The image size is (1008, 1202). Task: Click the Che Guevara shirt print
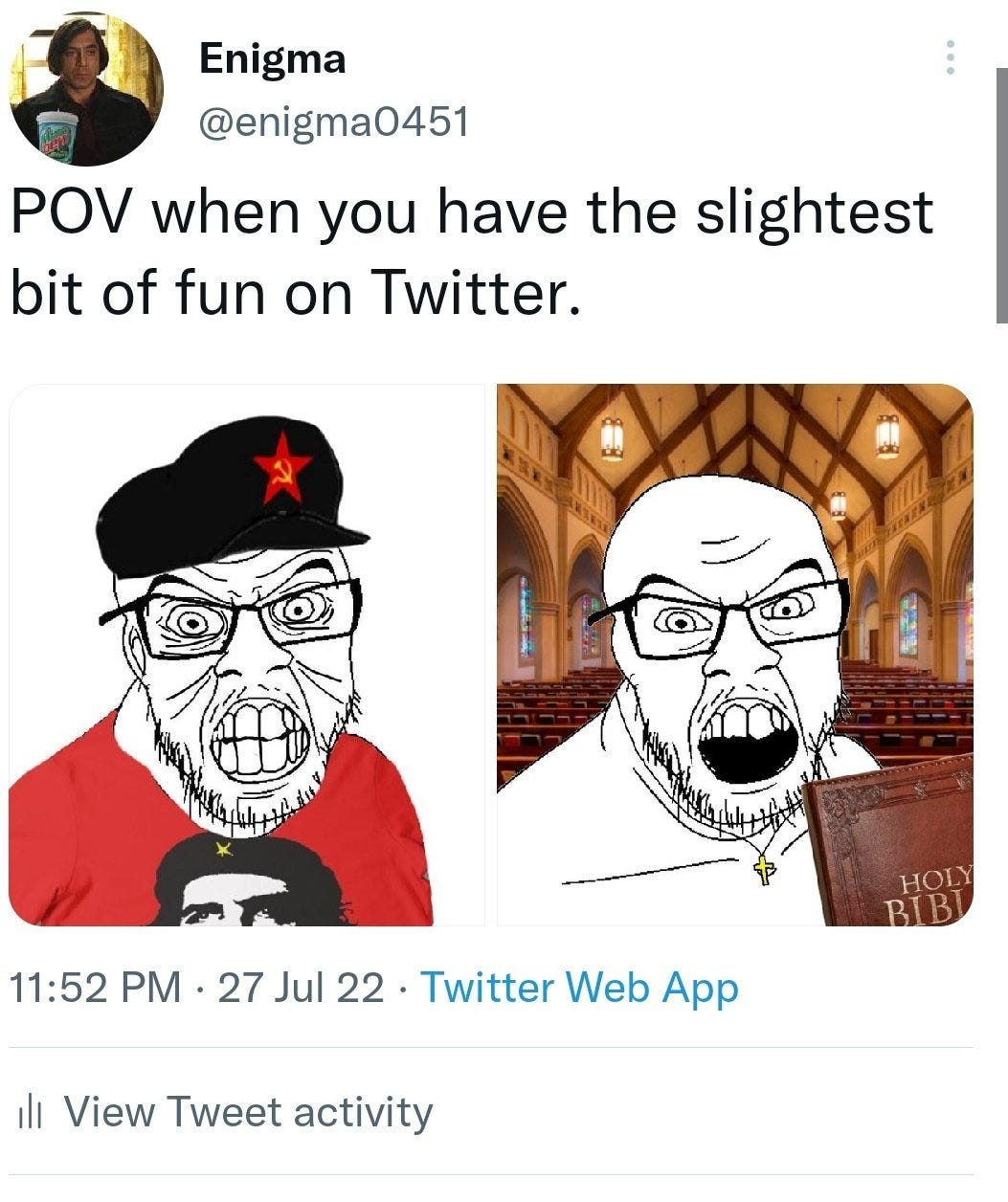coord(254,879)
